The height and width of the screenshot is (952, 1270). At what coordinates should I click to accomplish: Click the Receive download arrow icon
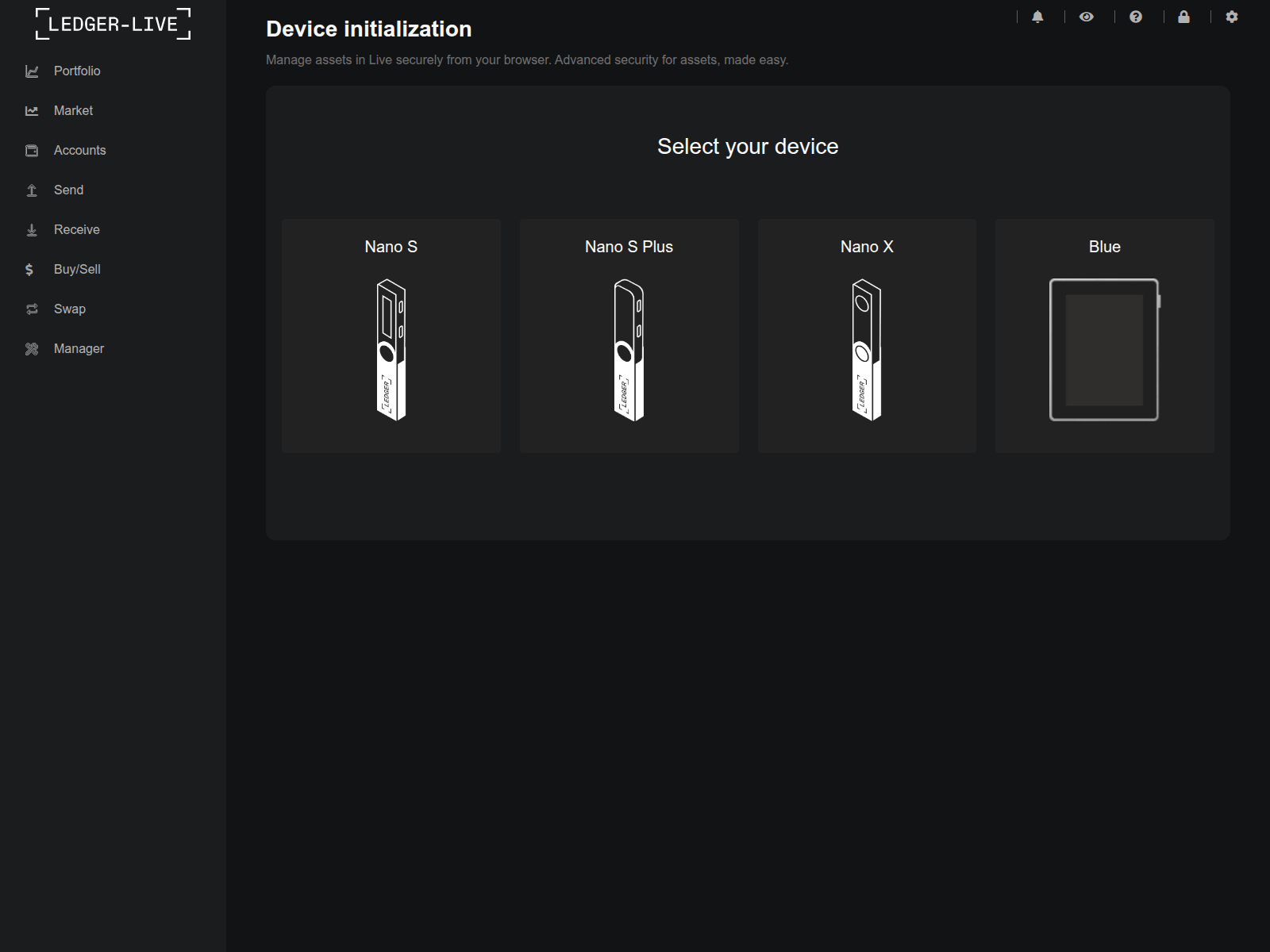tap(32, 230)
